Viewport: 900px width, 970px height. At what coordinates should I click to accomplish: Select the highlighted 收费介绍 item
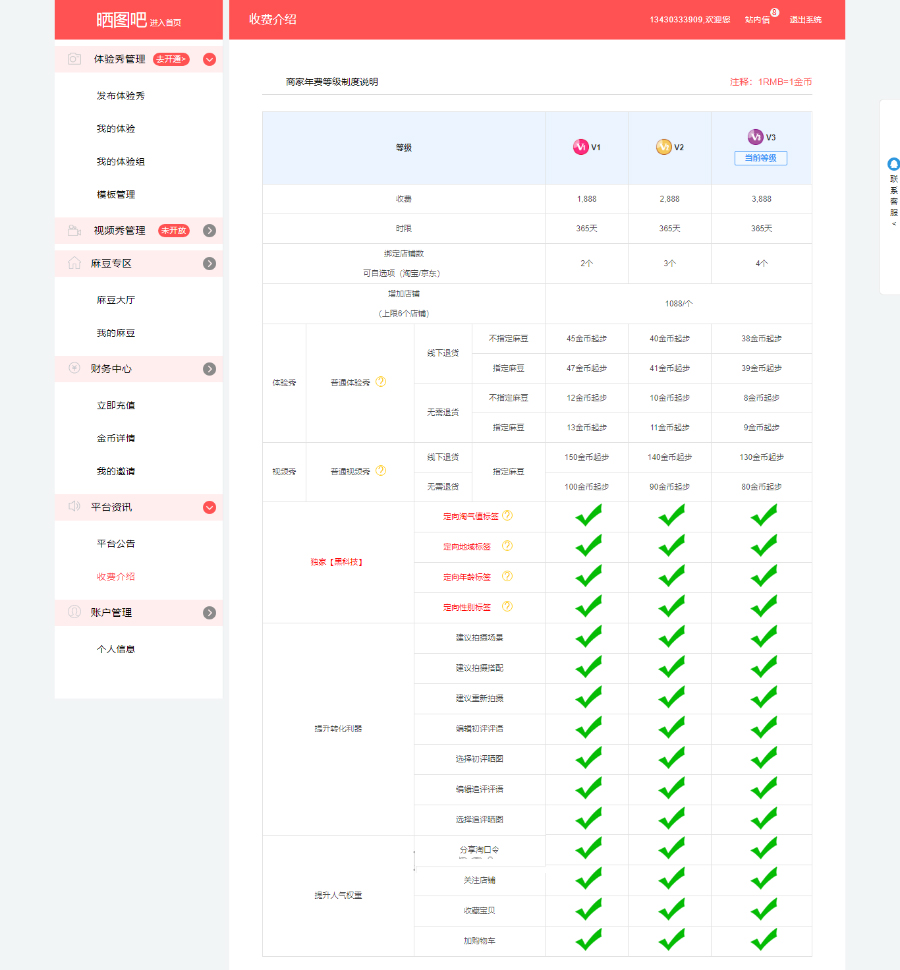click(x=116, y=576)
